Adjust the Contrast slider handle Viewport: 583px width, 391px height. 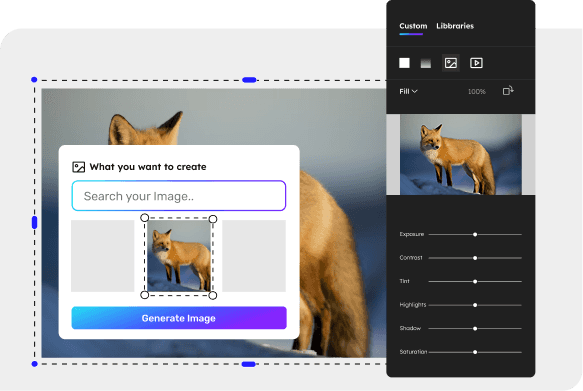475,258
